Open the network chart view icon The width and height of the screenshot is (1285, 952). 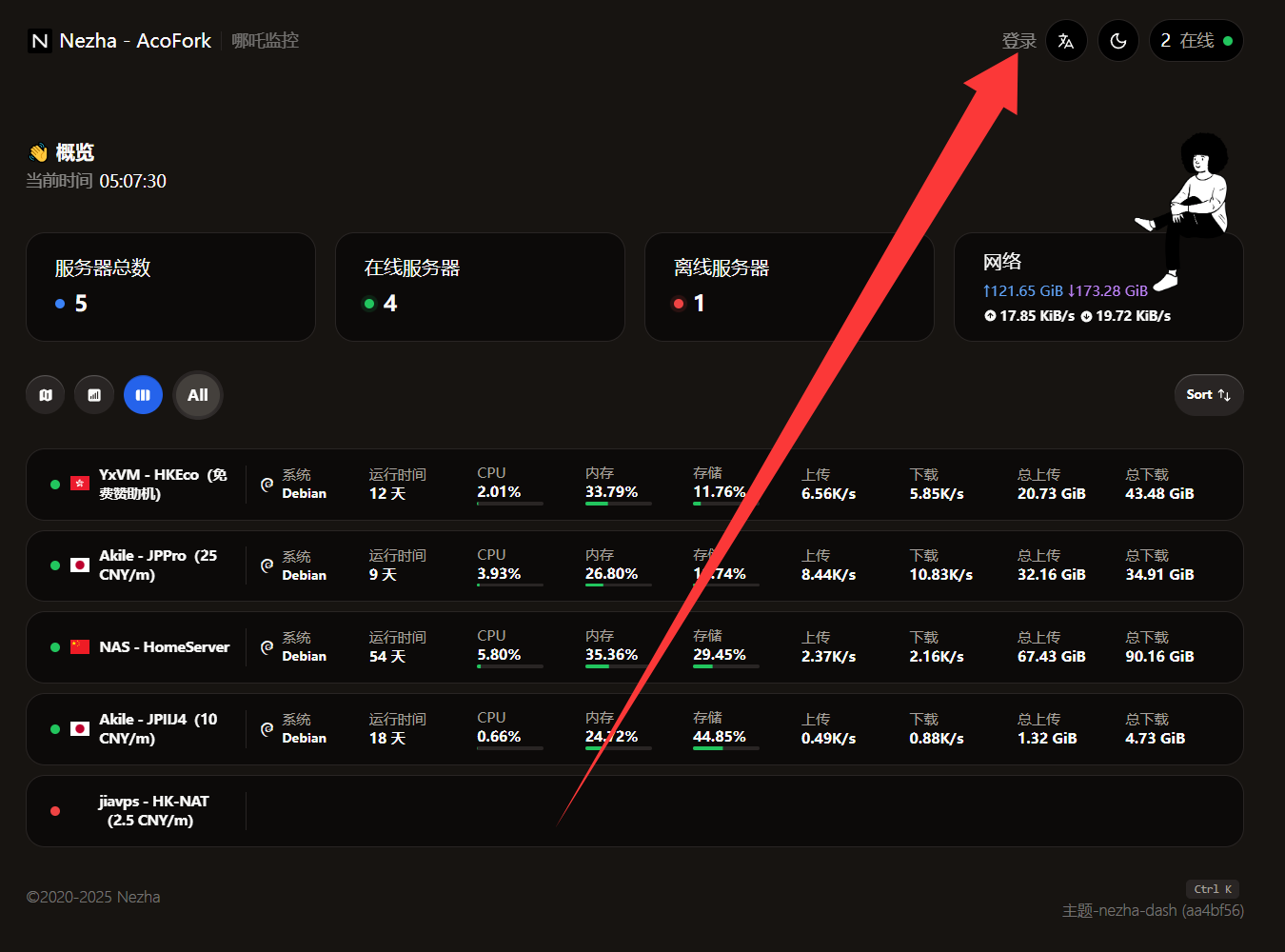click(94, 395)
